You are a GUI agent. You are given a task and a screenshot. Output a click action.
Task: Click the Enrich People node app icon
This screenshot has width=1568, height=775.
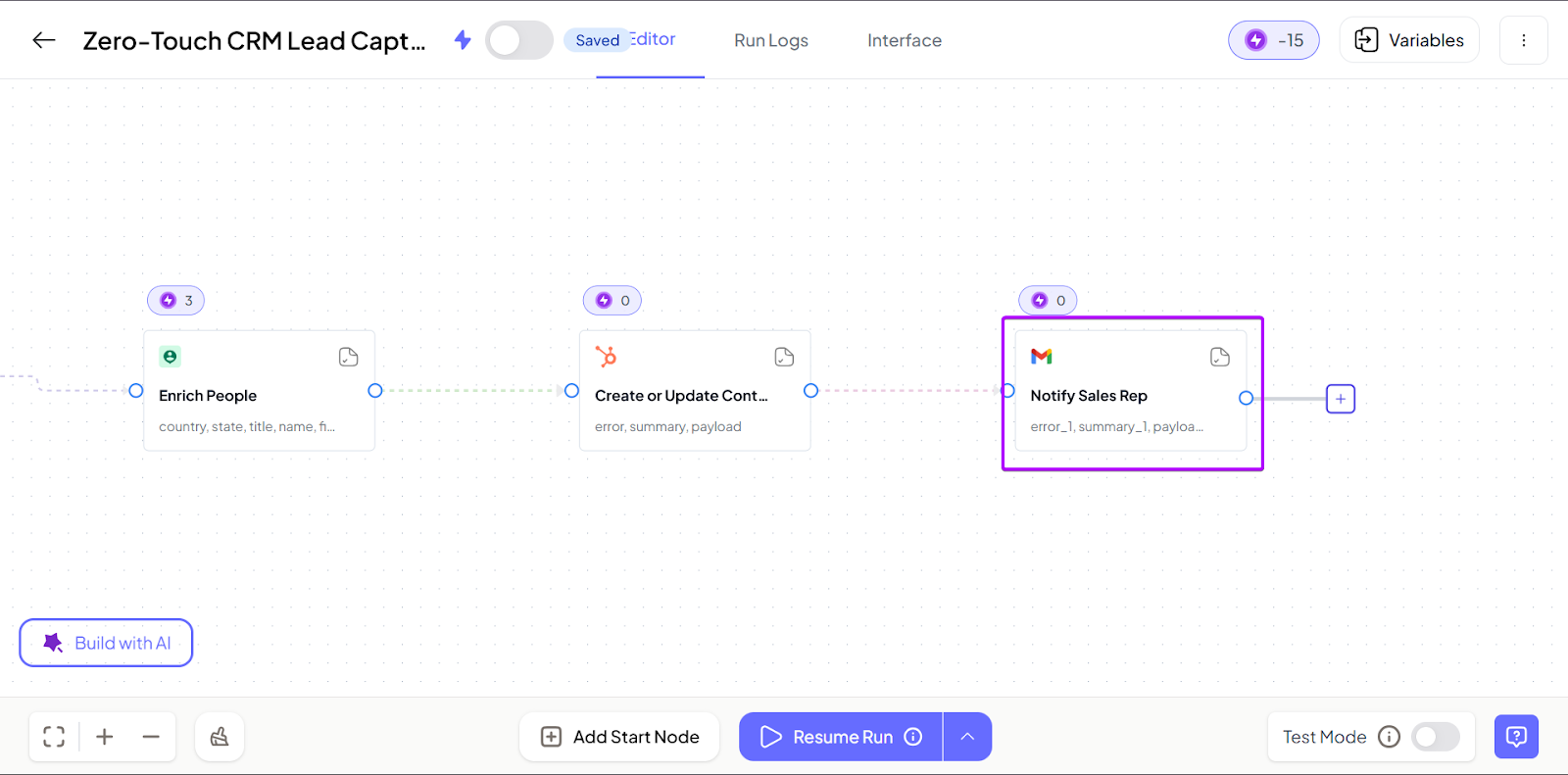pos(171,357)
